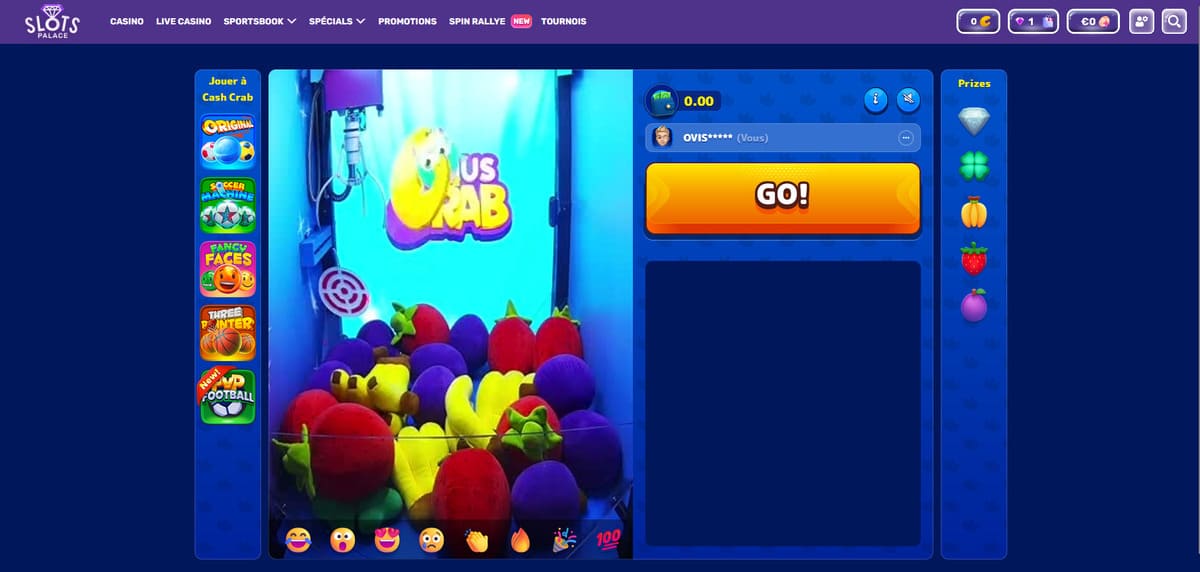This screenshot has width=1200, height=572.
Task: Send the fire emoji reaction
Action: point(520,540)
